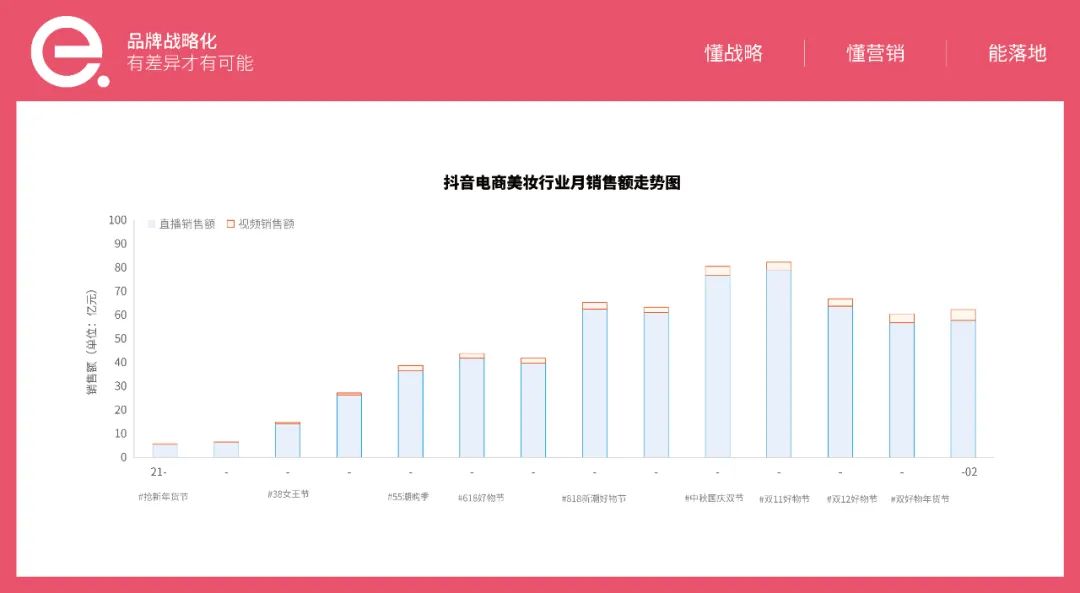The width and height of the screenshot is (1080, 593).
Task: Click the #双12好物节 event label
Action: (852, 498)
